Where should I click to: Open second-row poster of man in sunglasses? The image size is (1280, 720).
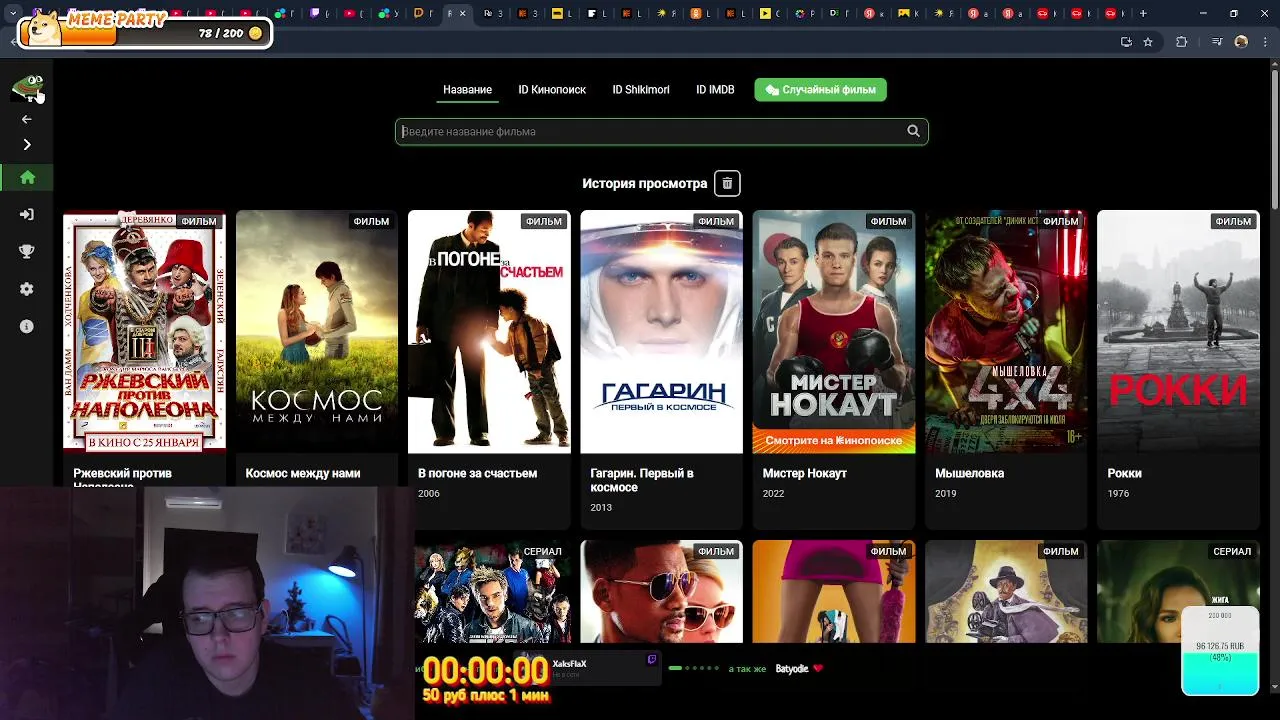pos(661,591)
